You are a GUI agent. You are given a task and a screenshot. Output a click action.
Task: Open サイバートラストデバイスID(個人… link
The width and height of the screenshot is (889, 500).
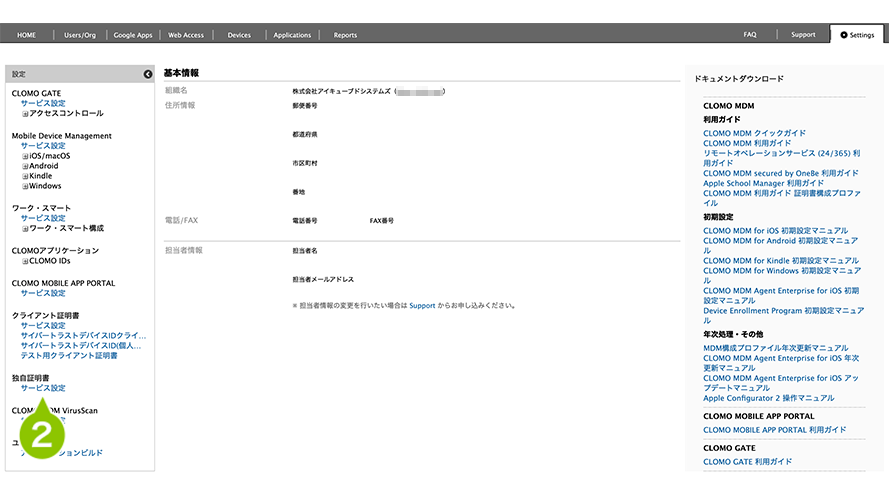tap(81, 346)
